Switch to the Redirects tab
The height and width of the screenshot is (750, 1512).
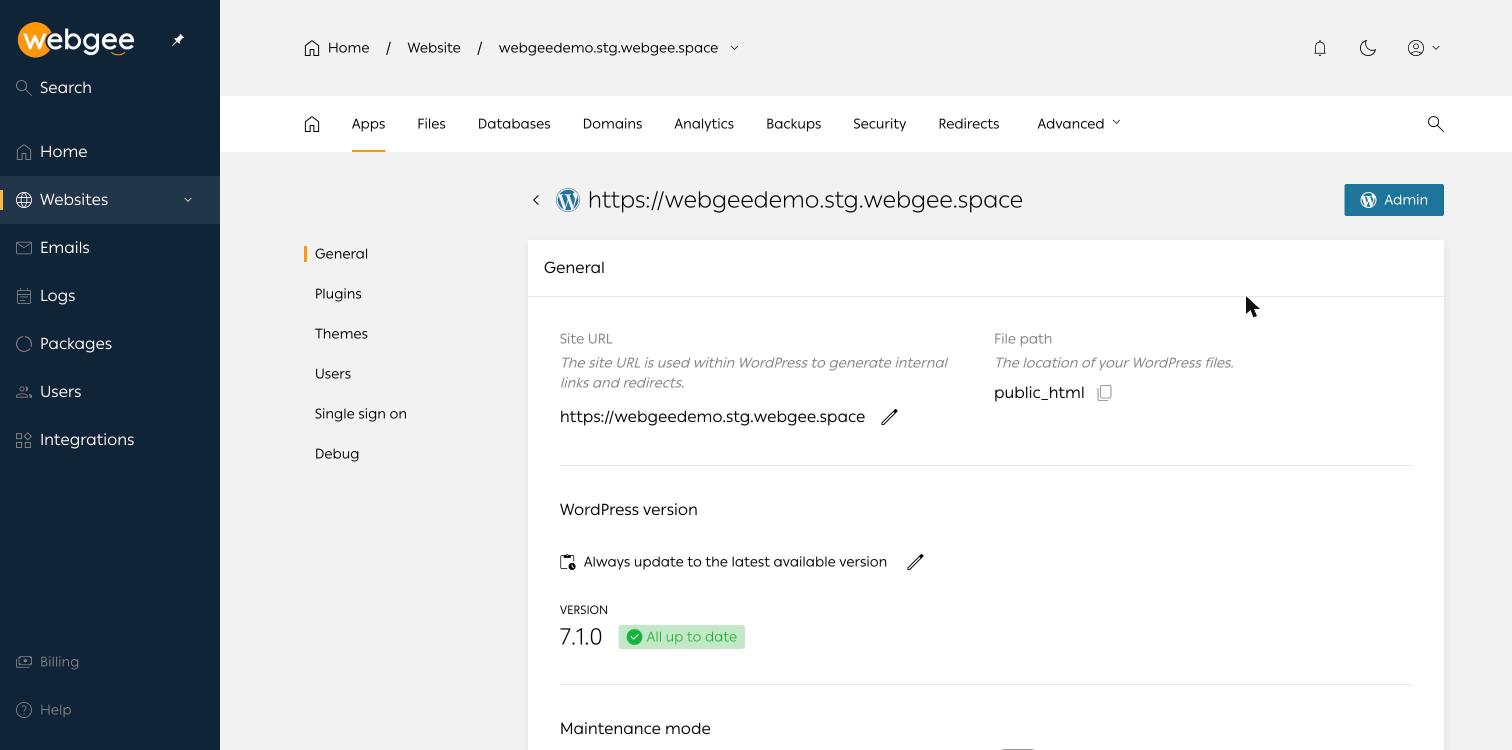(x=969, y=124)
